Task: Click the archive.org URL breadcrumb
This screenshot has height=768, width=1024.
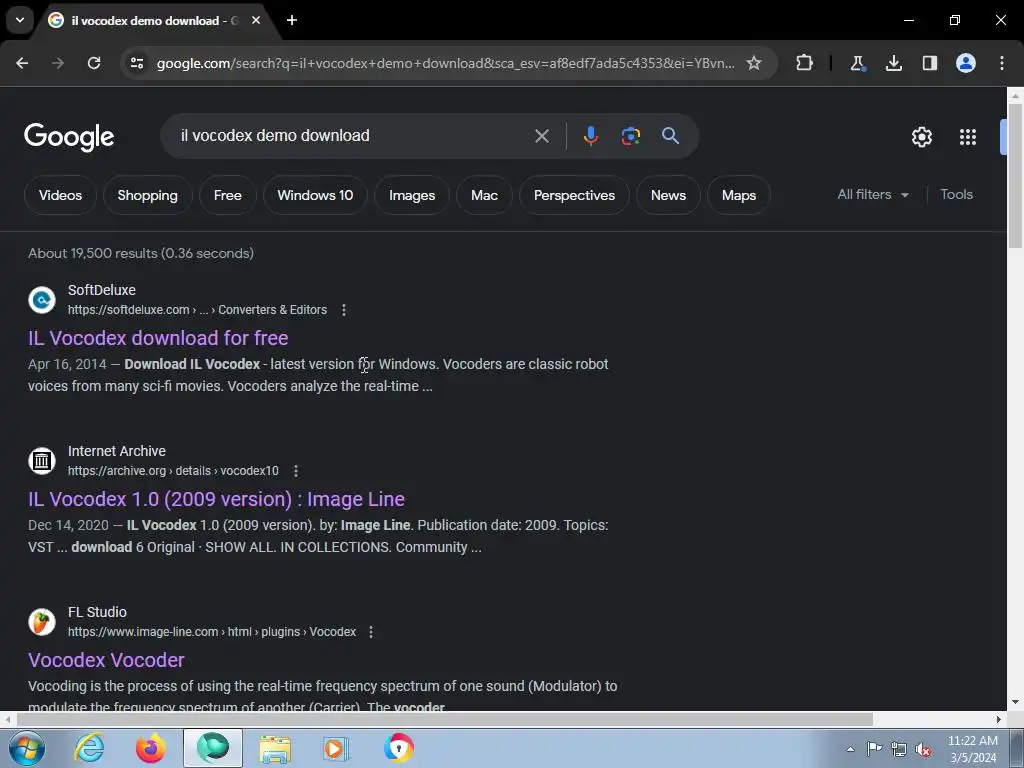Action: click(173, 471)
